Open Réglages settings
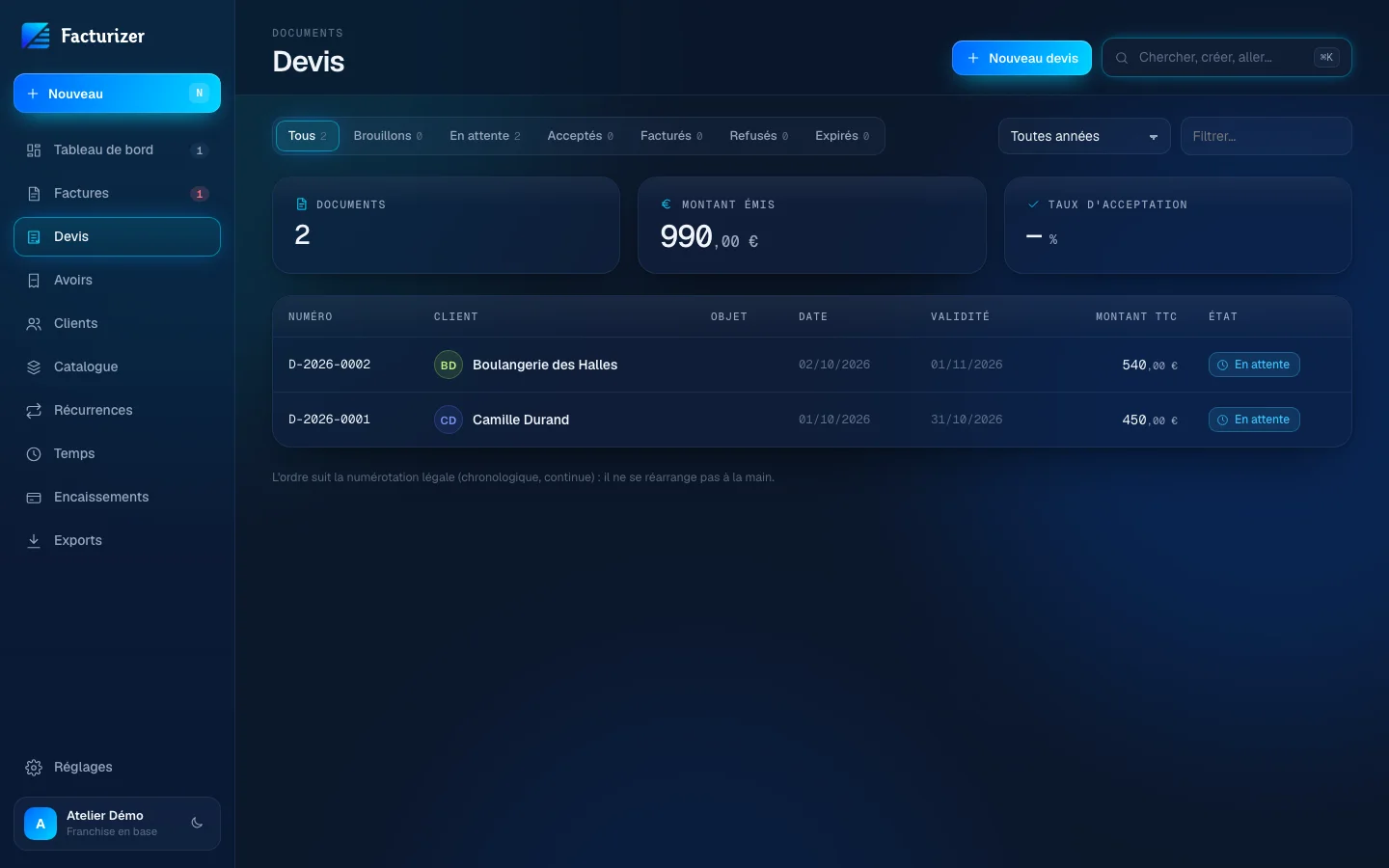This screenshot has width=1389, height=868. pyautogui.click(x=117, y=767)
